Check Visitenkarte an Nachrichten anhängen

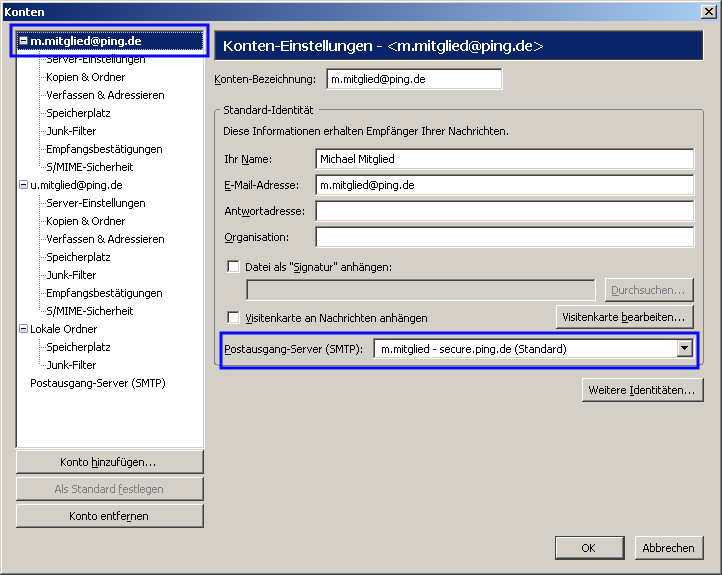(234, 318)
